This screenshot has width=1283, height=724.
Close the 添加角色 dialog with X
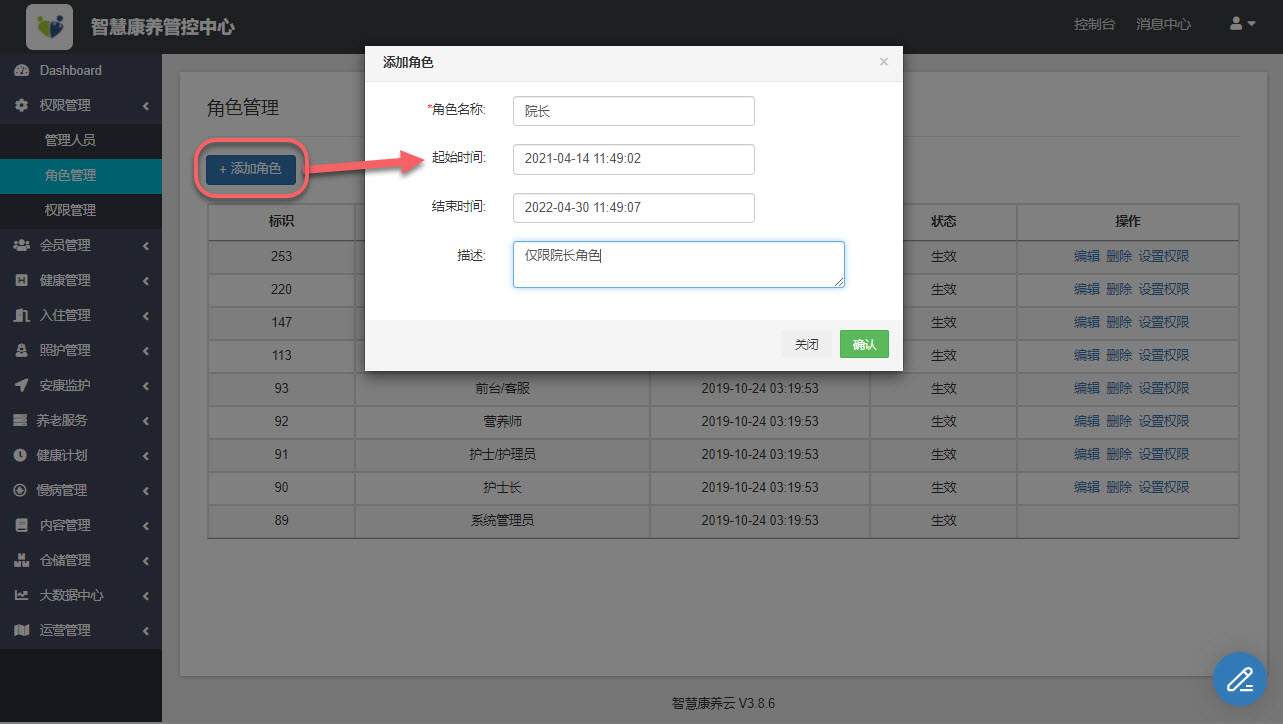(x=883, y=62)
